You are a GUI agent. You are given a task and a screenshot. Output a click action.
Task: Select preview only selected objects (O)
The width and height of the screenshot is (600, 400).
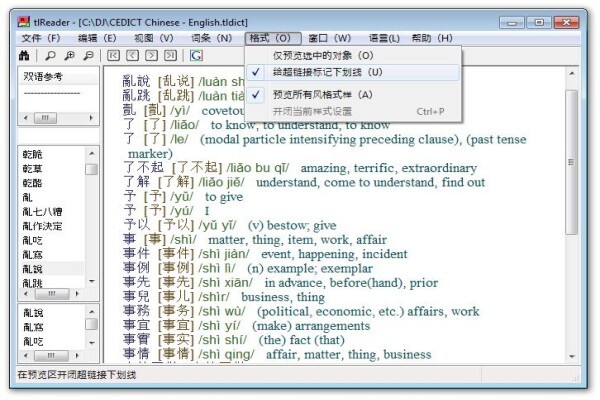pyautogui.click(x=353, y=56)
